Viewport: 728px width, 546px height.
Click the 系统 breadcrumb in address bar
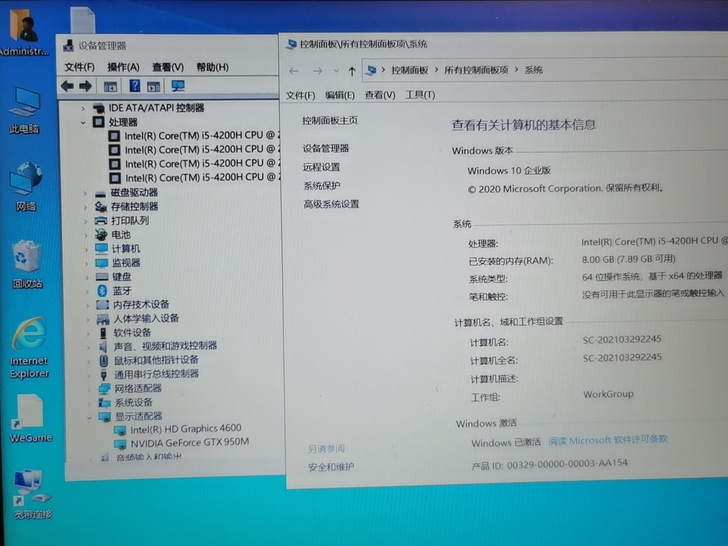coord(533,70)
